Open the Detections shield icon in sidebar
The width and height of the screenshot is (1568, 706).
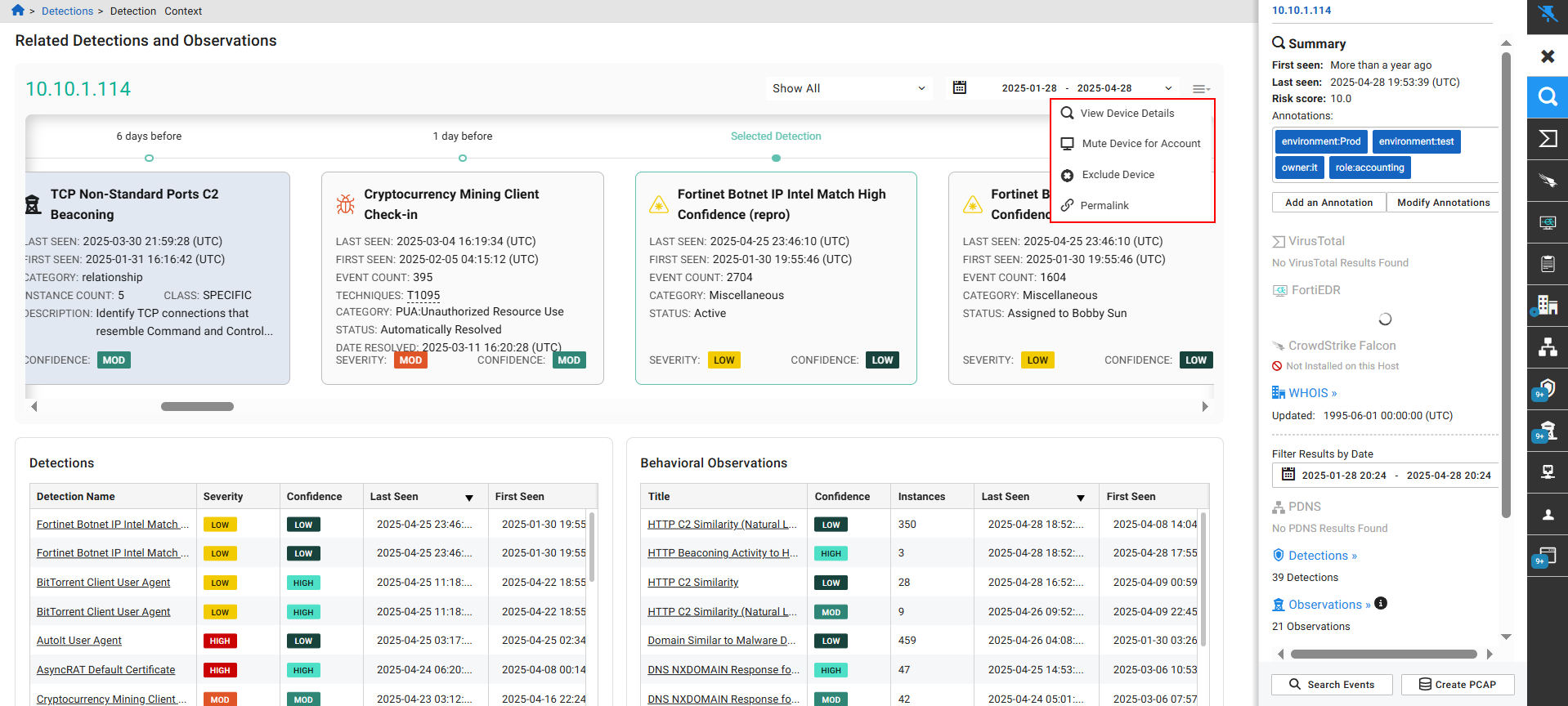[1547, 389]
